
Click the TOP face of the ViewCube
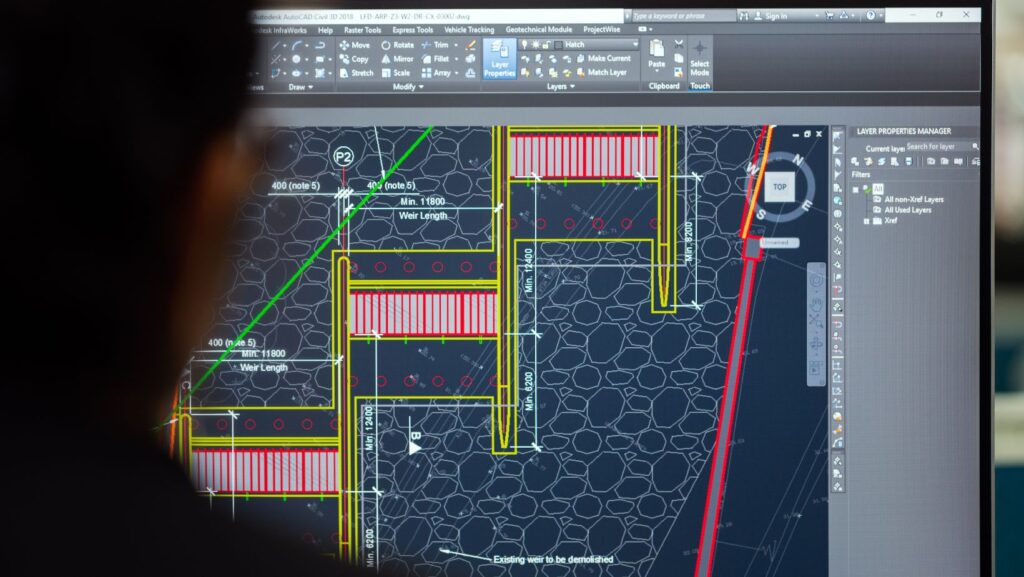pos(779,187)
